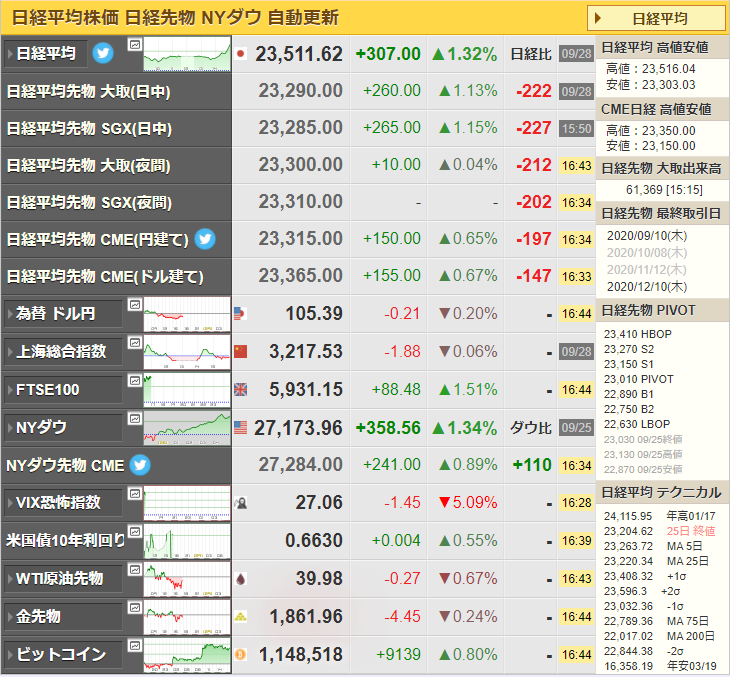
Task: Click the 日経平均 price 23,511.62
Action: click(298, 54)
